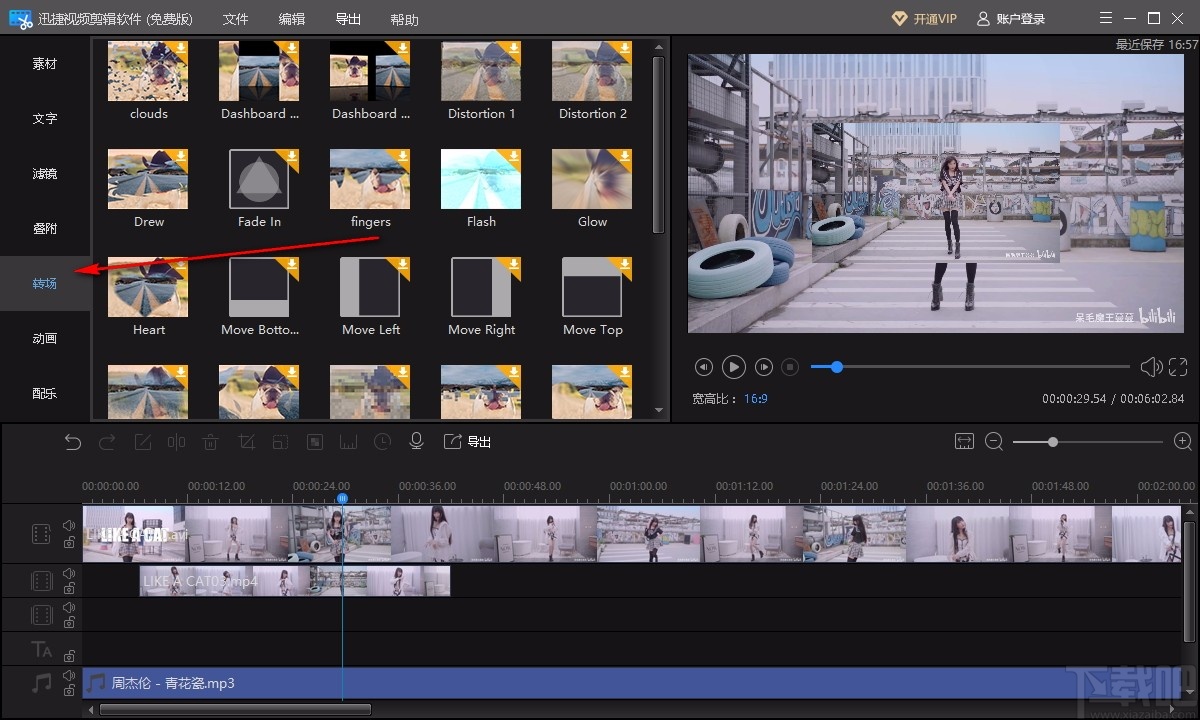The height and width of the screenshot is (720, 1200).
Task: Enter fullscreen preview mode
Action: pyautogui.click(x=1178, y=367)
